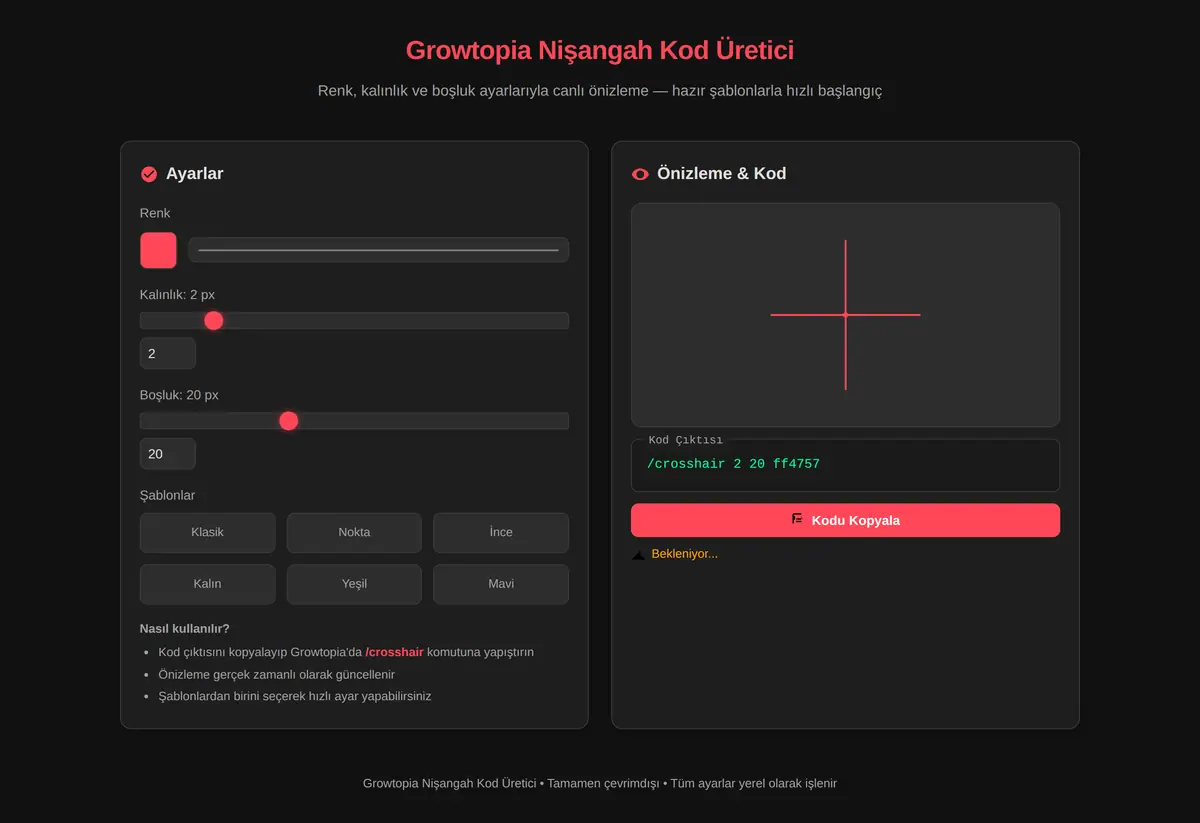Click the Şablonlardan birini seçerek instruction line
This screenshot has width=1200, height=823.
[x=295, y=696]
